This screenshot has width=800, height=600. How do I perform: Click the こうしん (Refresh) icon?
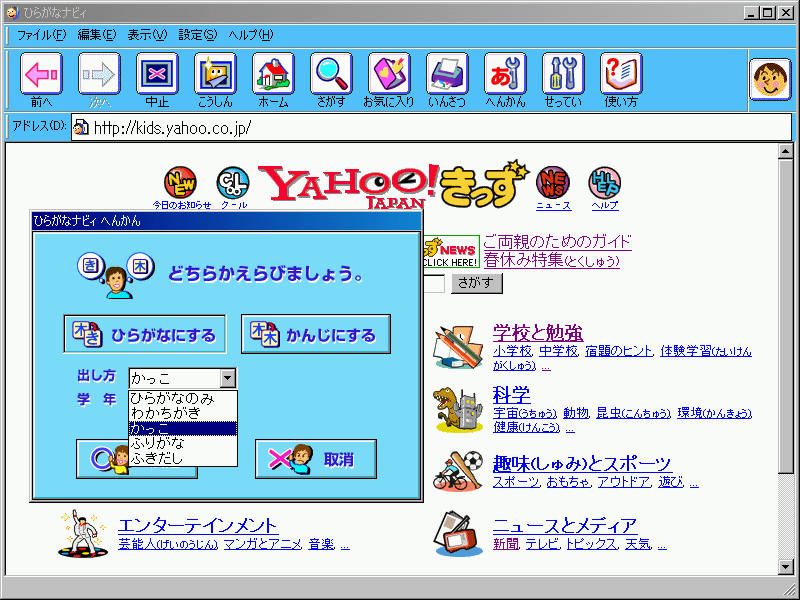(215, 73)
